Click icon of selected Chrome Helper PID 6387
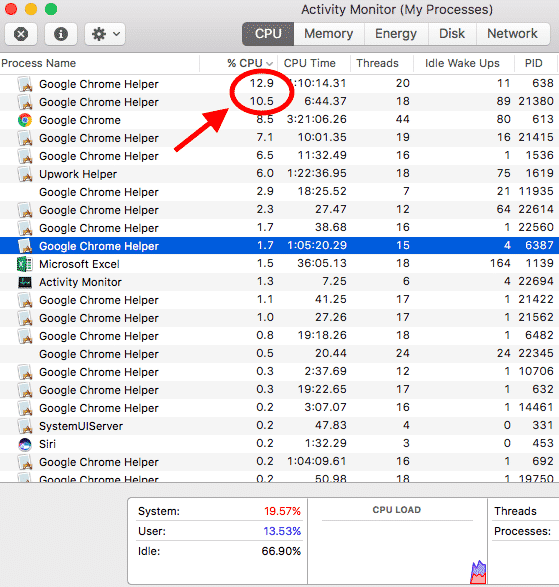Screen dimensions: 559x587 [x=25, y=246]
